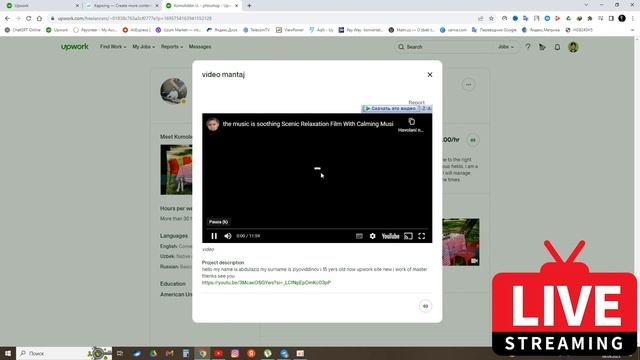Click the YouTube logo in the player
Image resolution: width=640 pixels, height=360 pixels.
point(390,236)
